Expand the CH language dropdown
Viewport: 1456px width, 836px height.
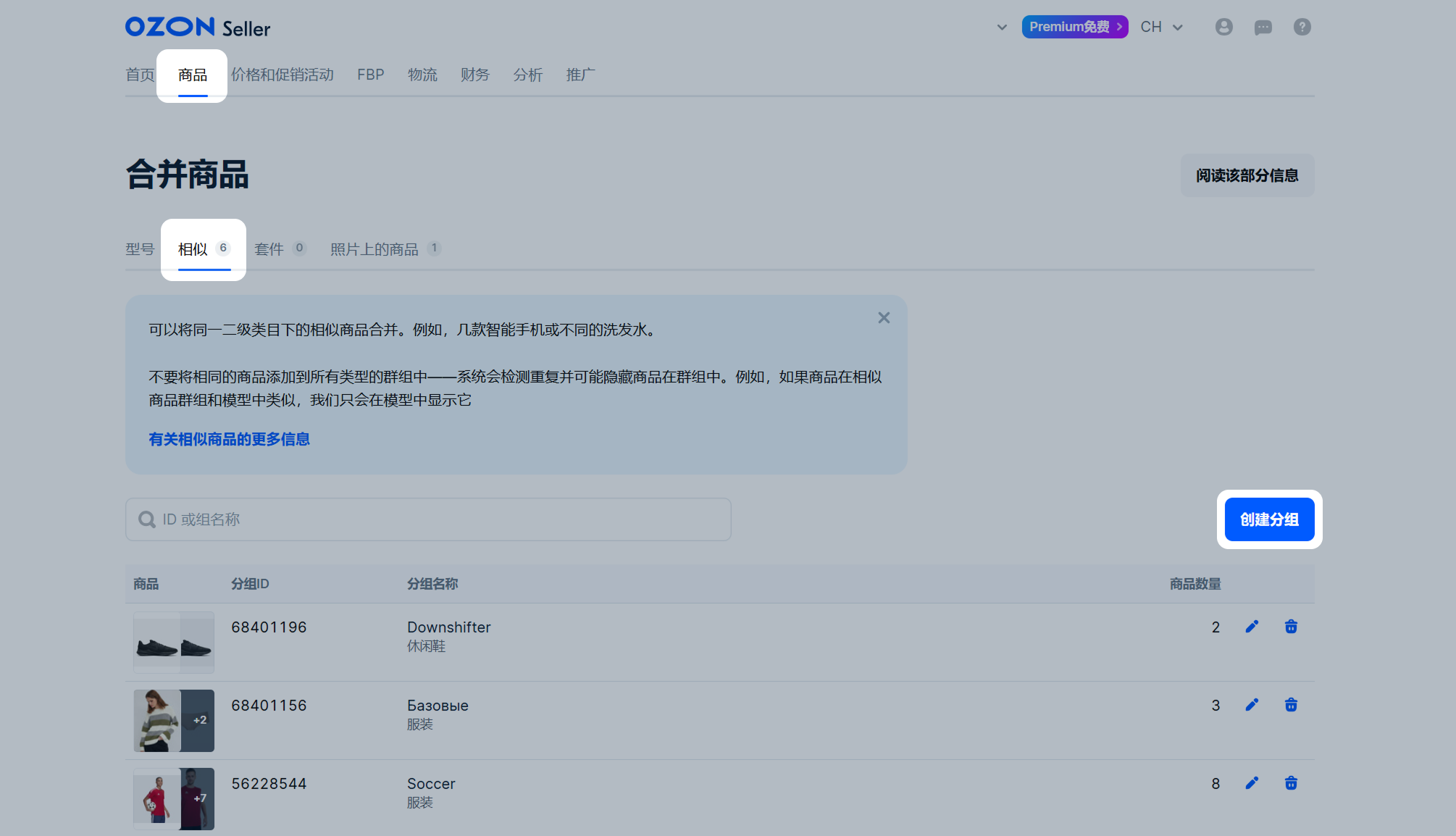tap(1162, 27)
